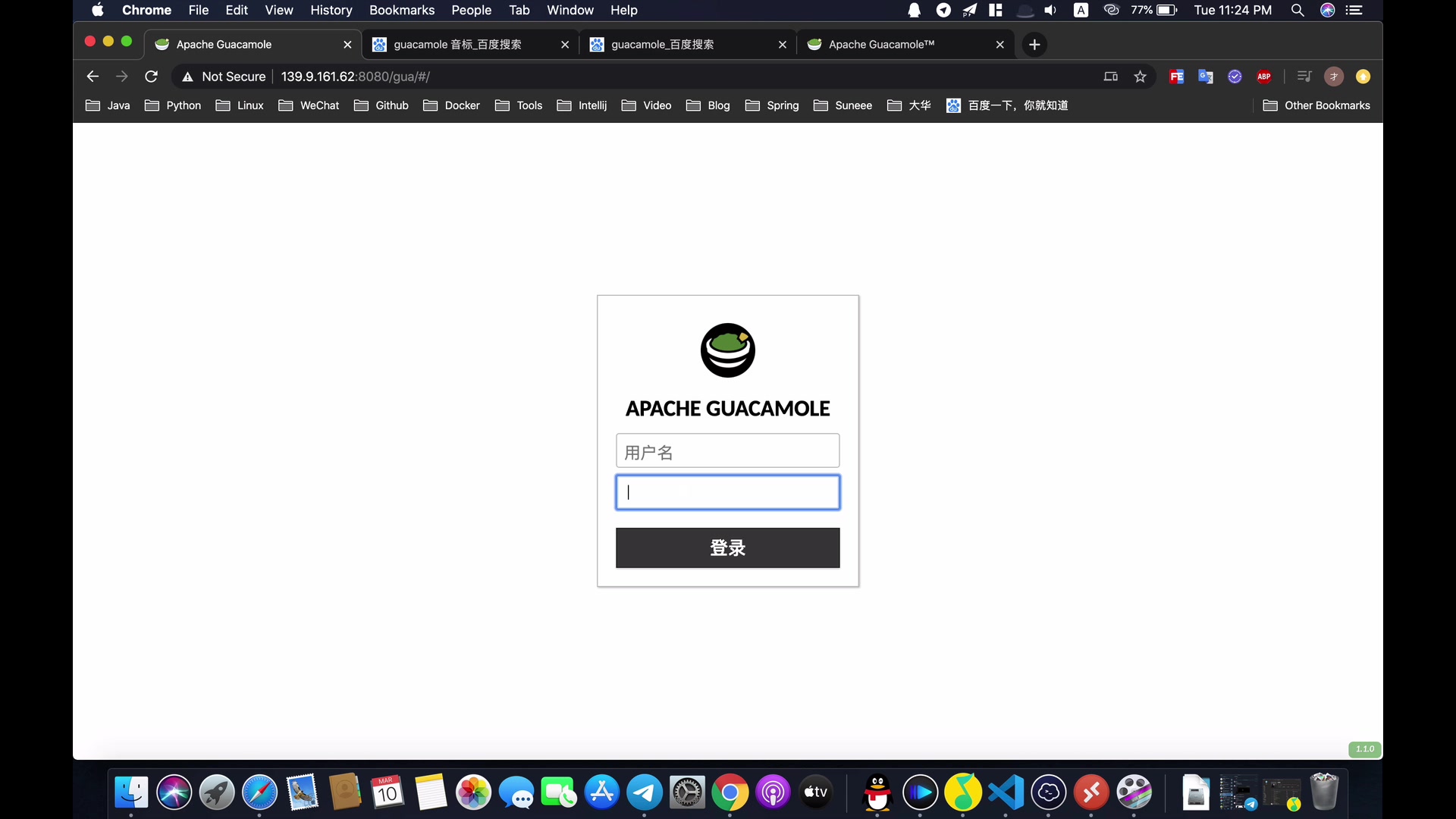This screenshot has width=1456, height=819.
Task: Open Google Chrome from the dock
Action: point(730,792)
